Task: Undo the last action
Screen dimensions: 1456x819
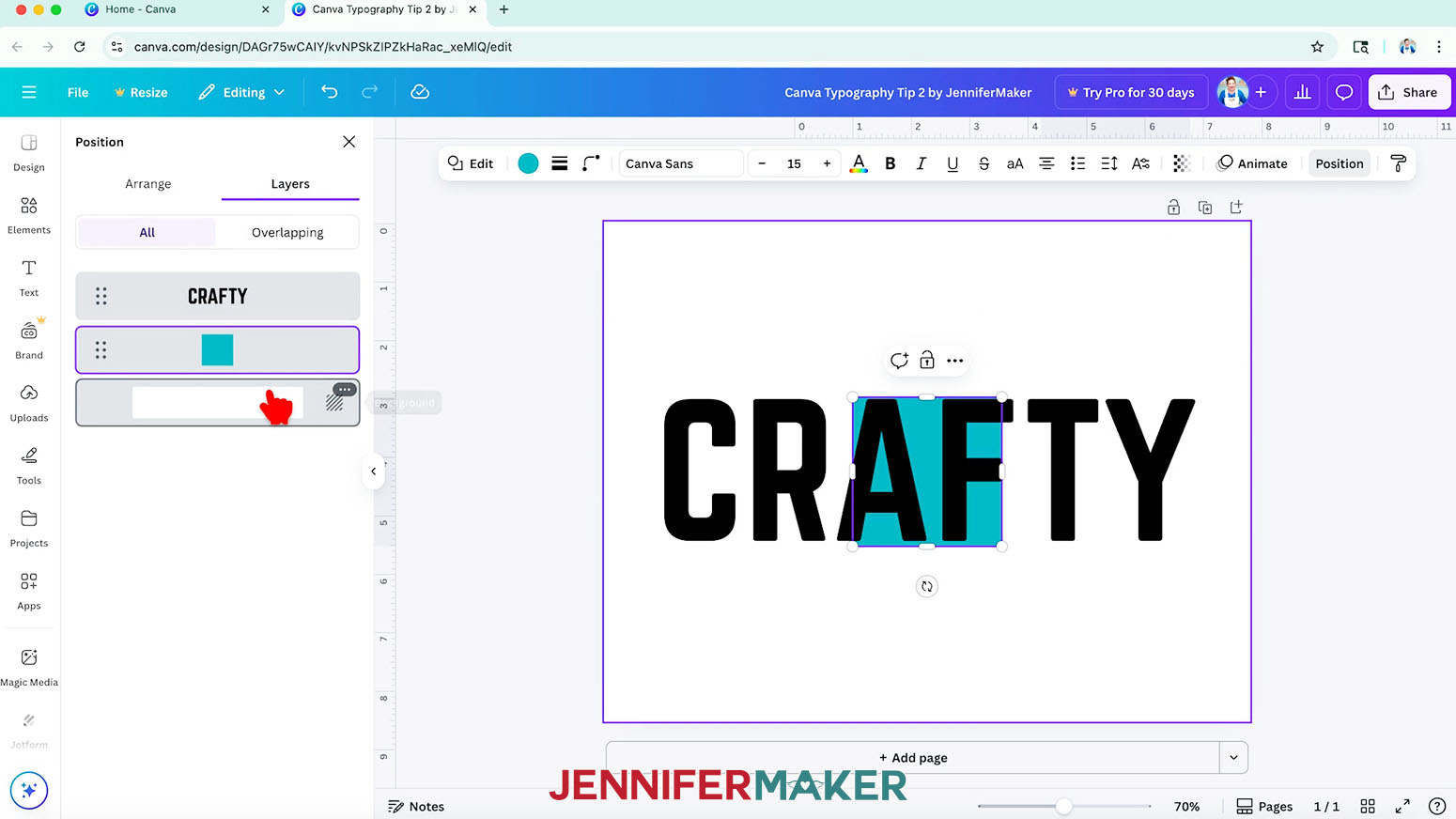Action: [x=329, y=92]
